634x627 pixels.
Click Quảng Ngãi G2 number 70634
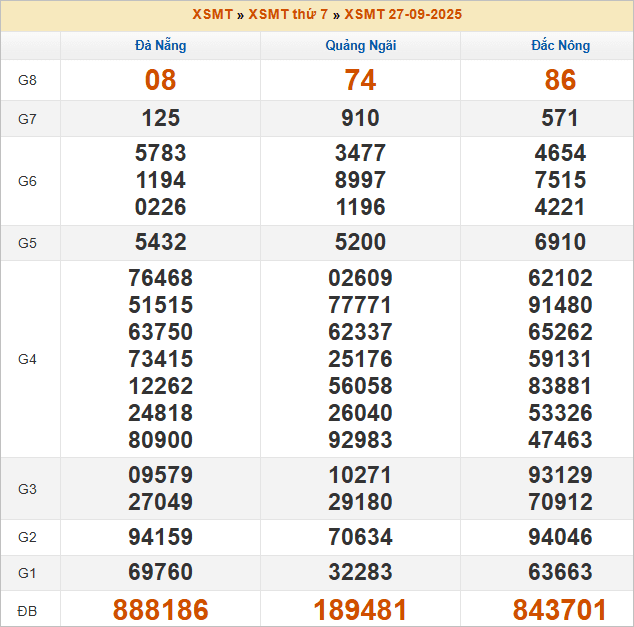click(x=360, y=538)
